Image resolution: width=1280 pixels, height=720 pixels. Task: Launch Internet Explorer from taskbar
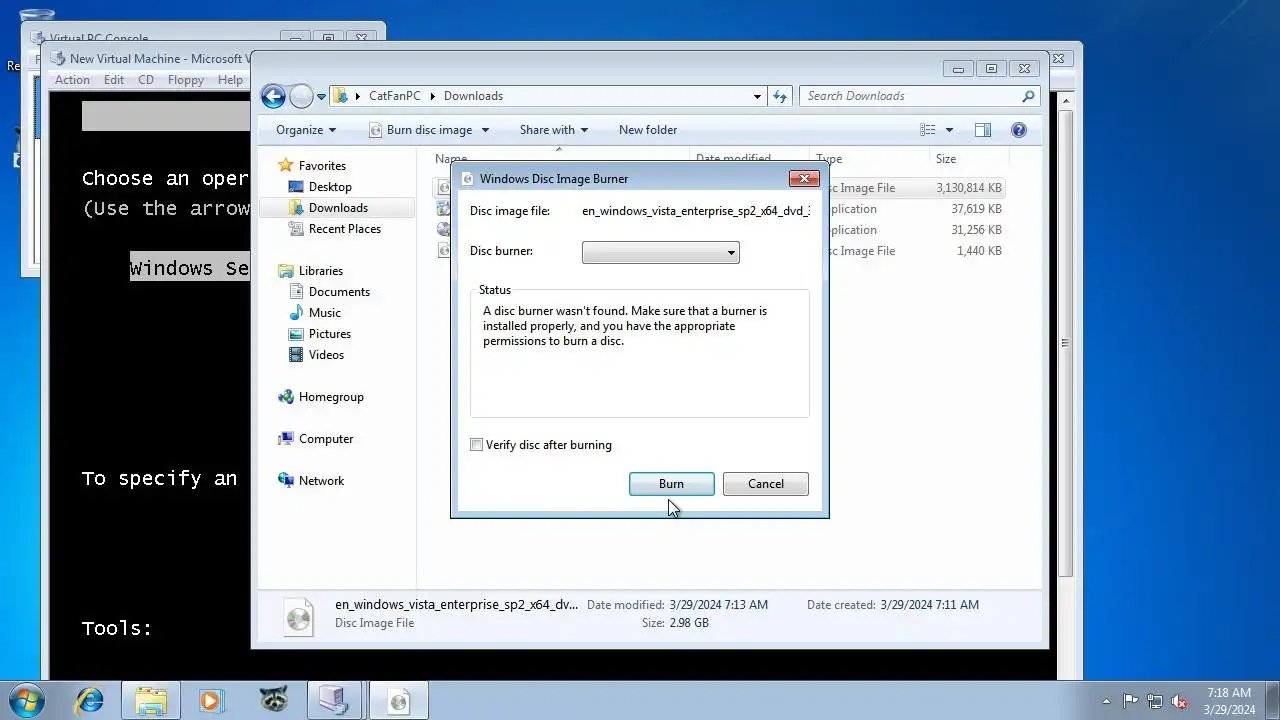click(x=90, y=700)
